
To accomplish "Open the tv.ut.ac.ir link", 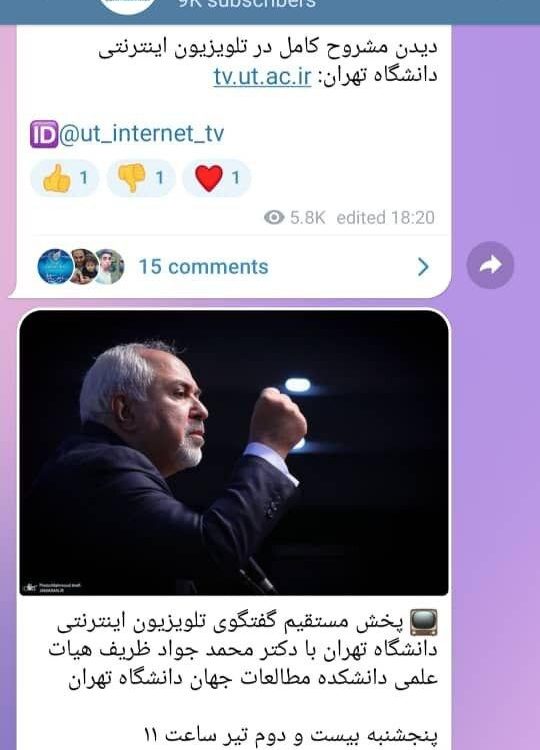I will coord(262,77).
